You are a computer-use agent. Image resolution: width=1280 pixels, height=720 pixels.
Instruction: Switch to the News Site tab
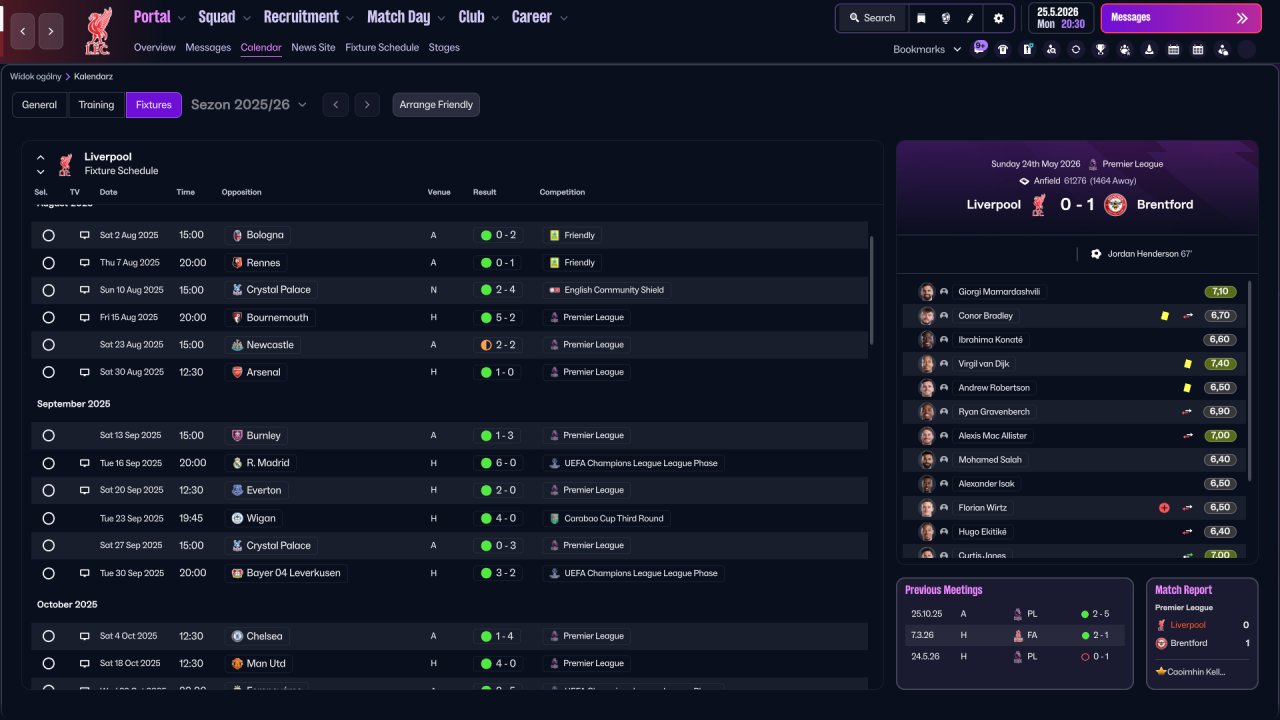pos(313,47)
